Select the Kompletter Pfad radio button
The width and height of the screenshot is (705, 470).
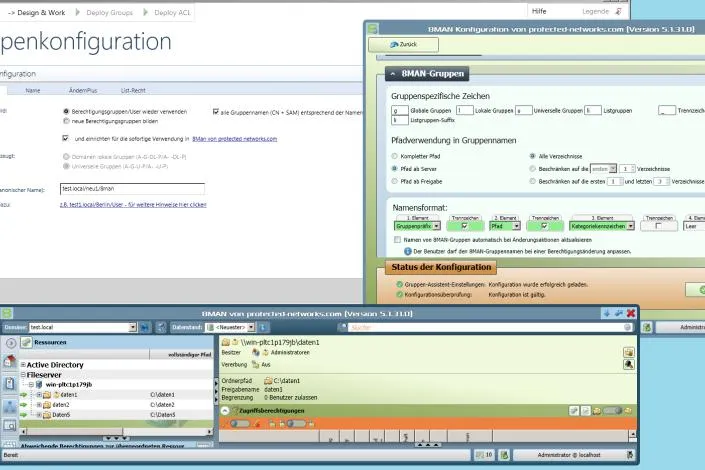point(394,156)
